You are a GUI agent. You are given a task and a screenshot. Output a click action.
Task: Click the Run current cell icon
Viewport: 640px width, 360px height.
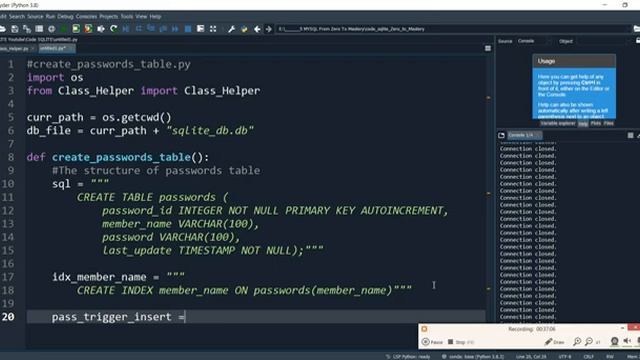pos(76,29)
